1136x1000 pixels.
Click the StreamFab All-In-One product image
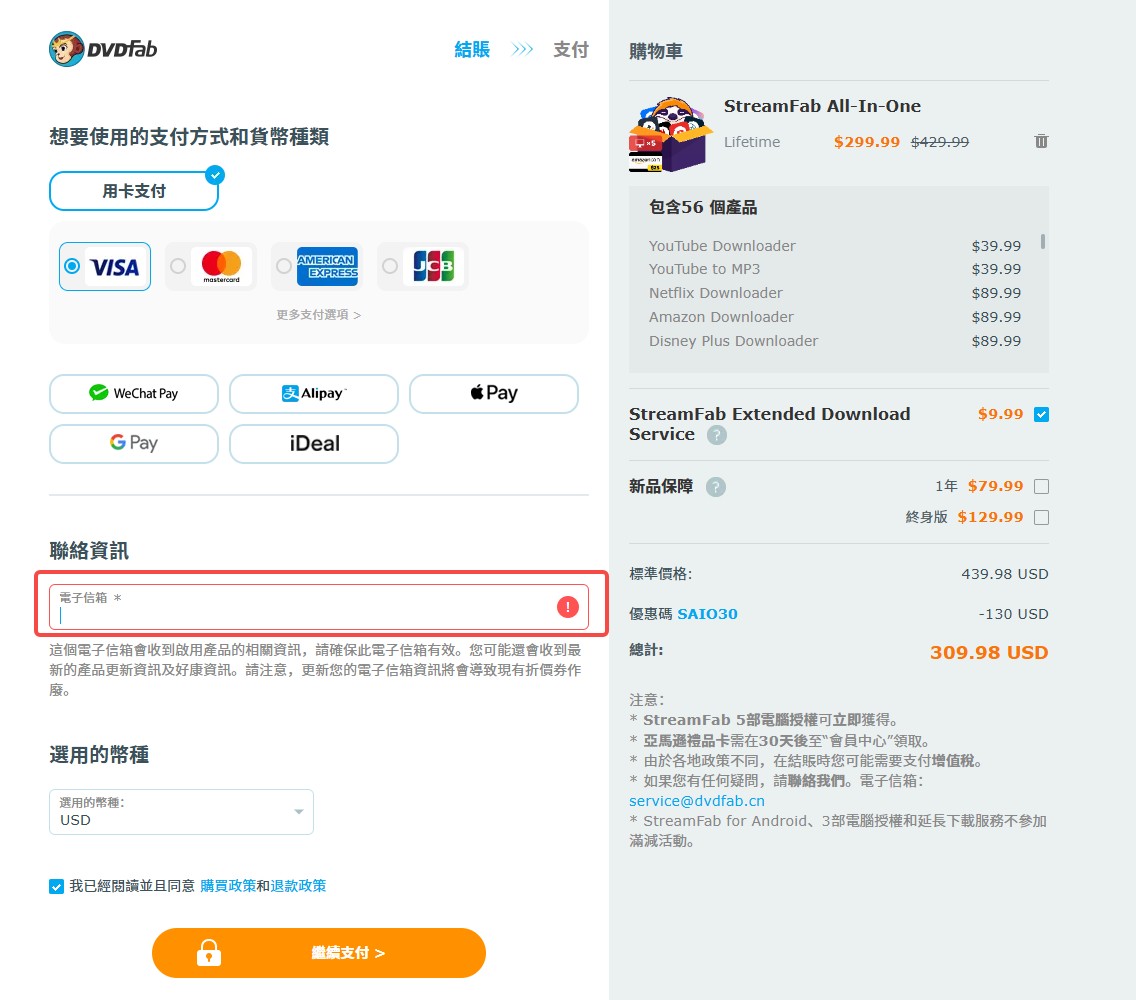(x=670, y=135)
